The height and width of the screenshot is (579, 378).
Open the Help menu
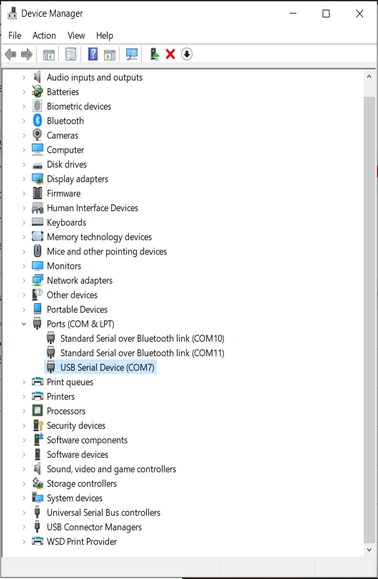(104, 35)
